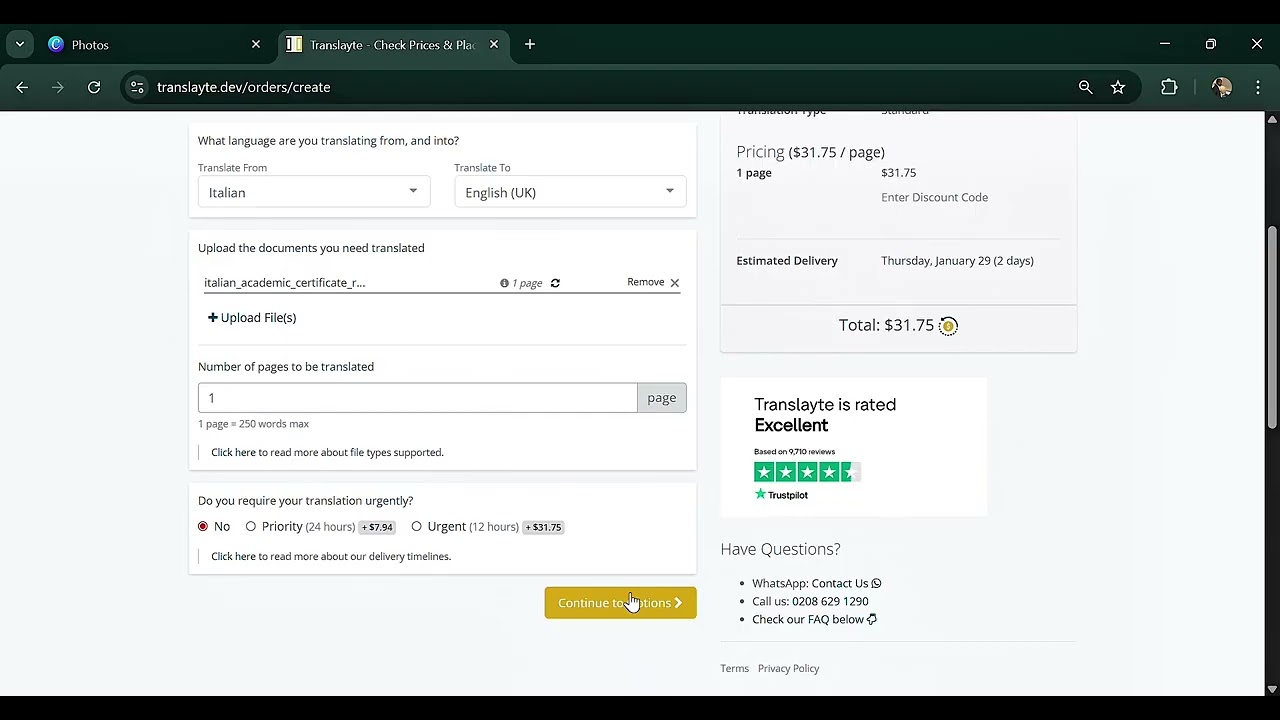The image size is (1280, 720).
Task: Select Urgent (12 hours) radio button
Action: (417, 526)
